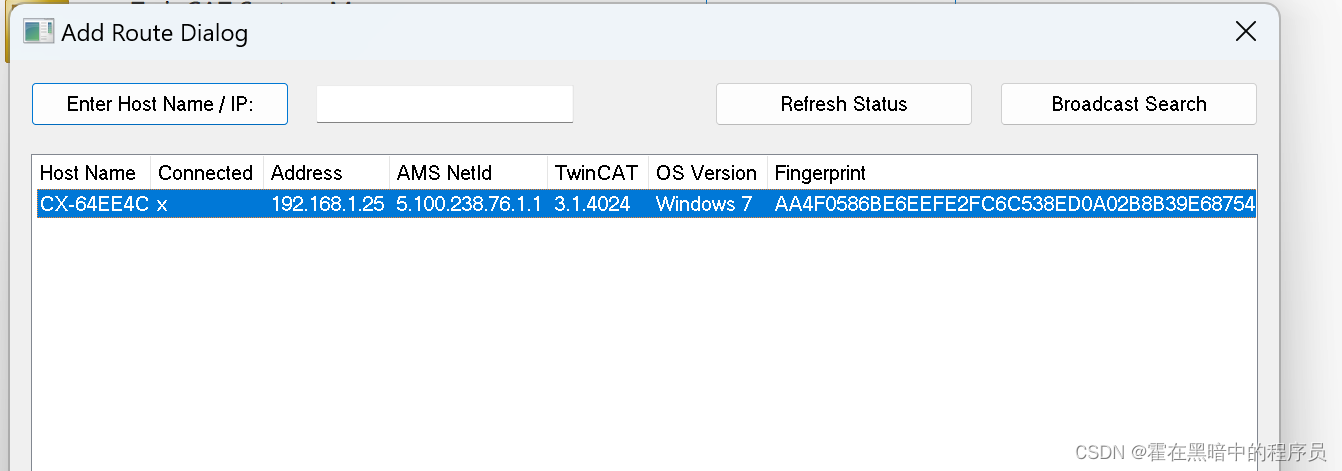
Task: Click the AMS NetId column header
Action: (x=444, y=173)
